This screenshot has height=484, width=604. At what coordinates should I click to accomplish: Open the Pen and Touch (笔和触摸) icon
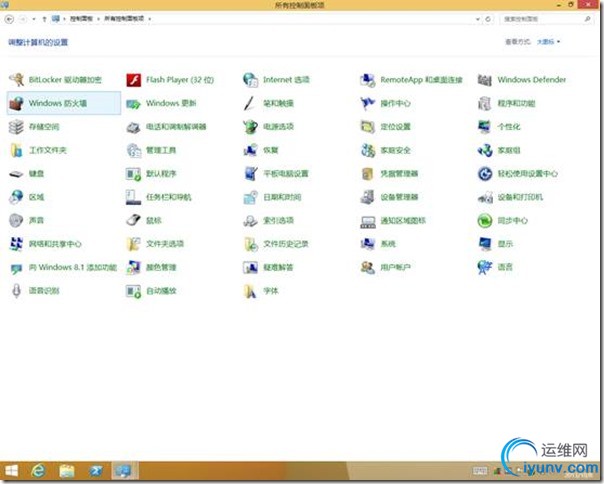pos(250,103)
